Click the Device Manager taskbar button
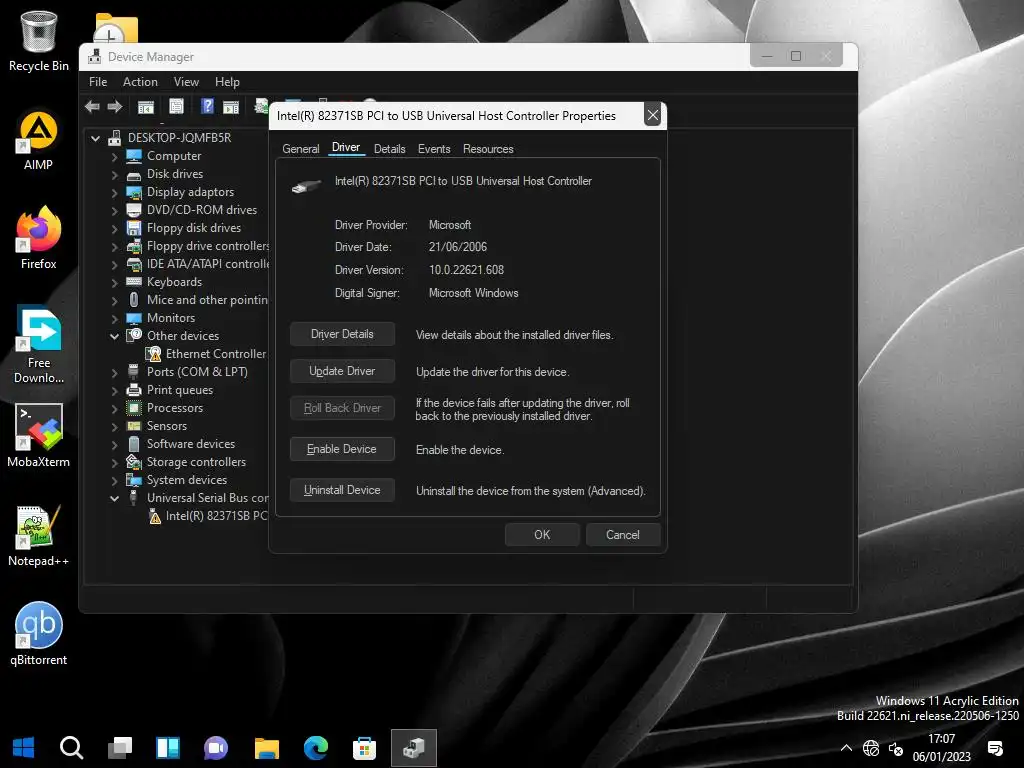Image resolution: width=1024 pixels, height=768 pixels. tap(413, 748)
